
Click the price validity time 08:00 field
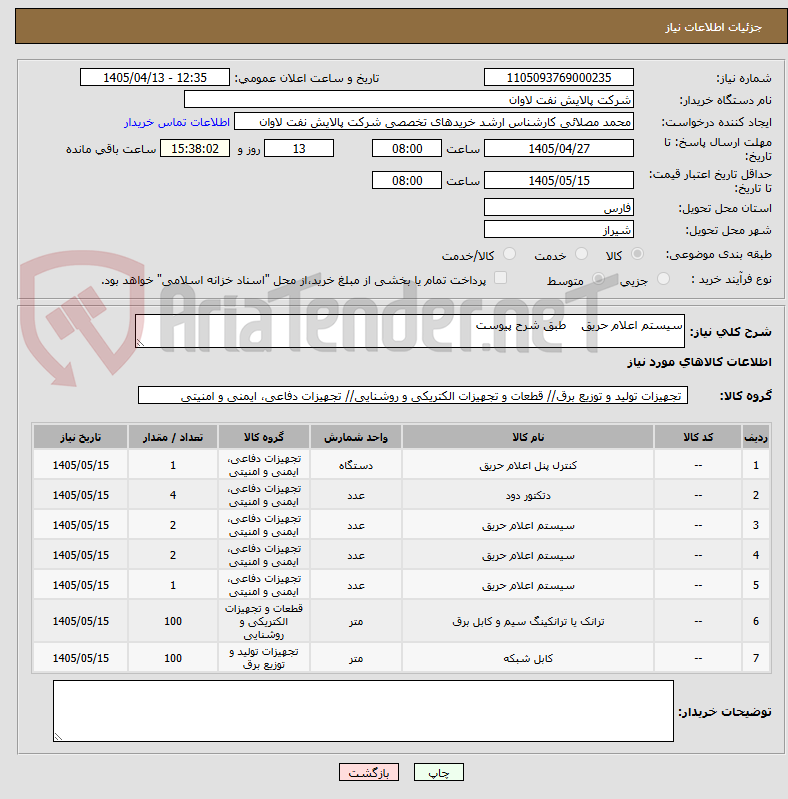(407, 180)
